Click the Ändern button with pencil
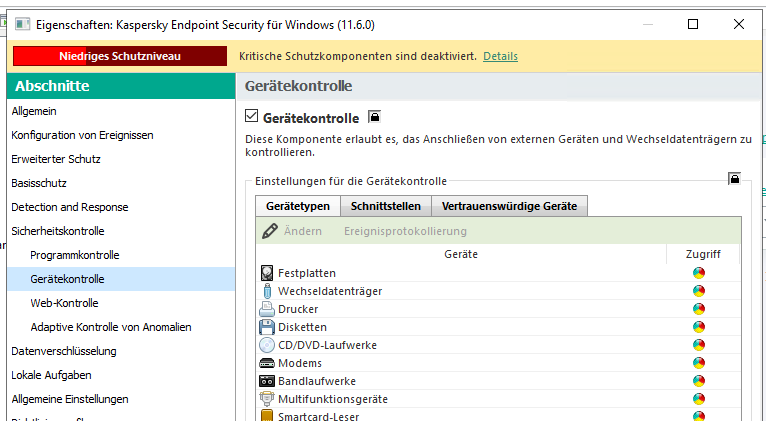 (292, 231)
